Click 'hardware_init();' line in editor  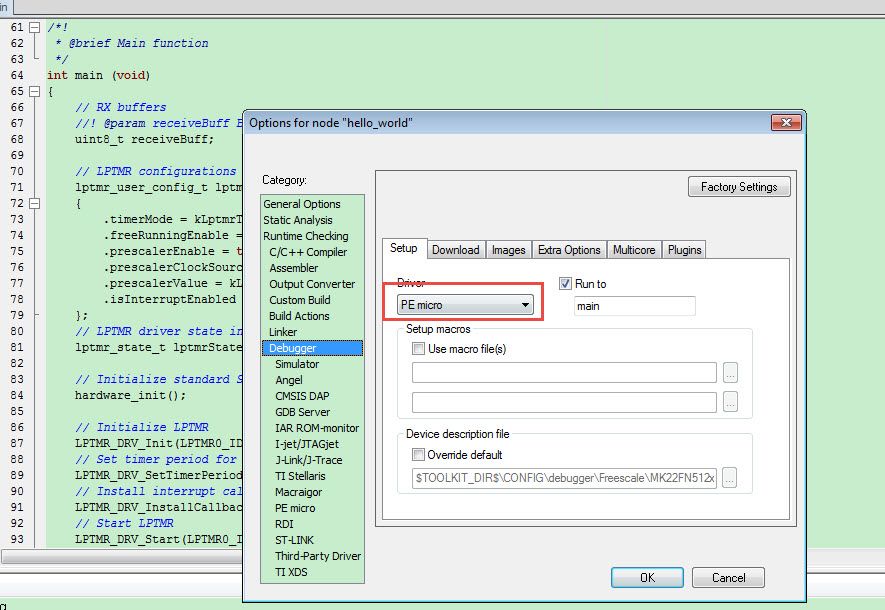click(x=130, y=395)
